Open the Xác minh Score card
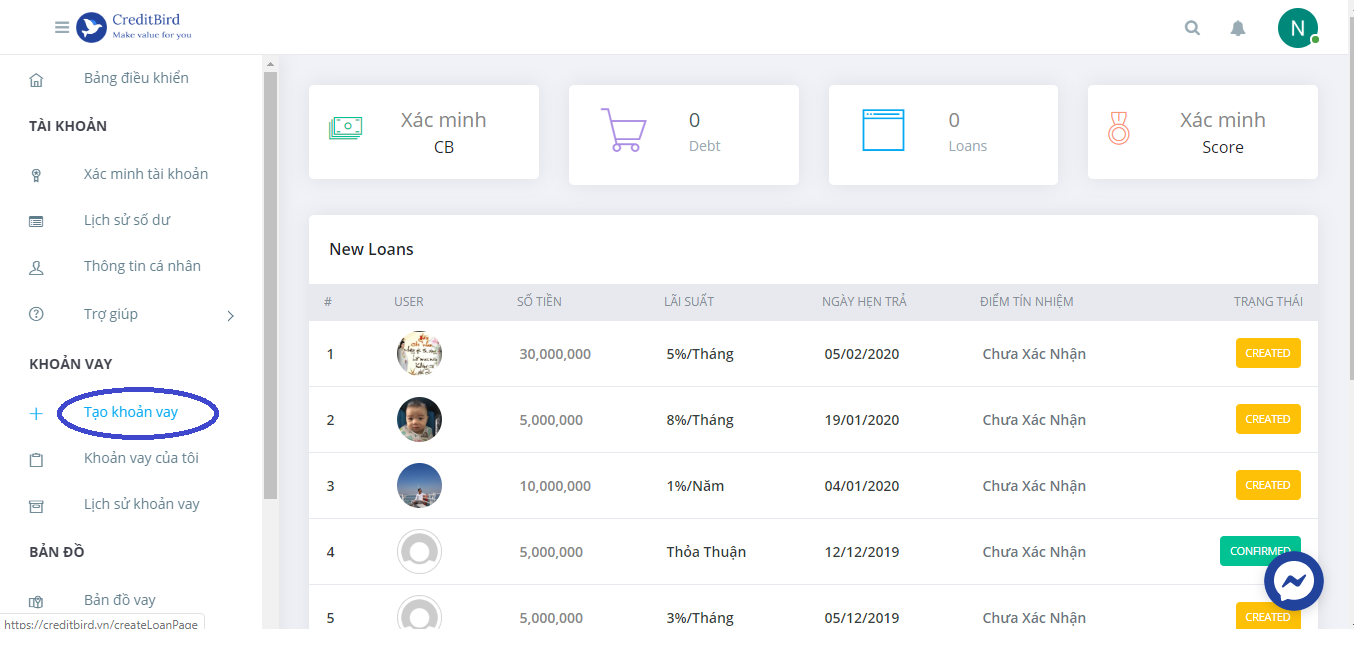 click(1203, 132)
